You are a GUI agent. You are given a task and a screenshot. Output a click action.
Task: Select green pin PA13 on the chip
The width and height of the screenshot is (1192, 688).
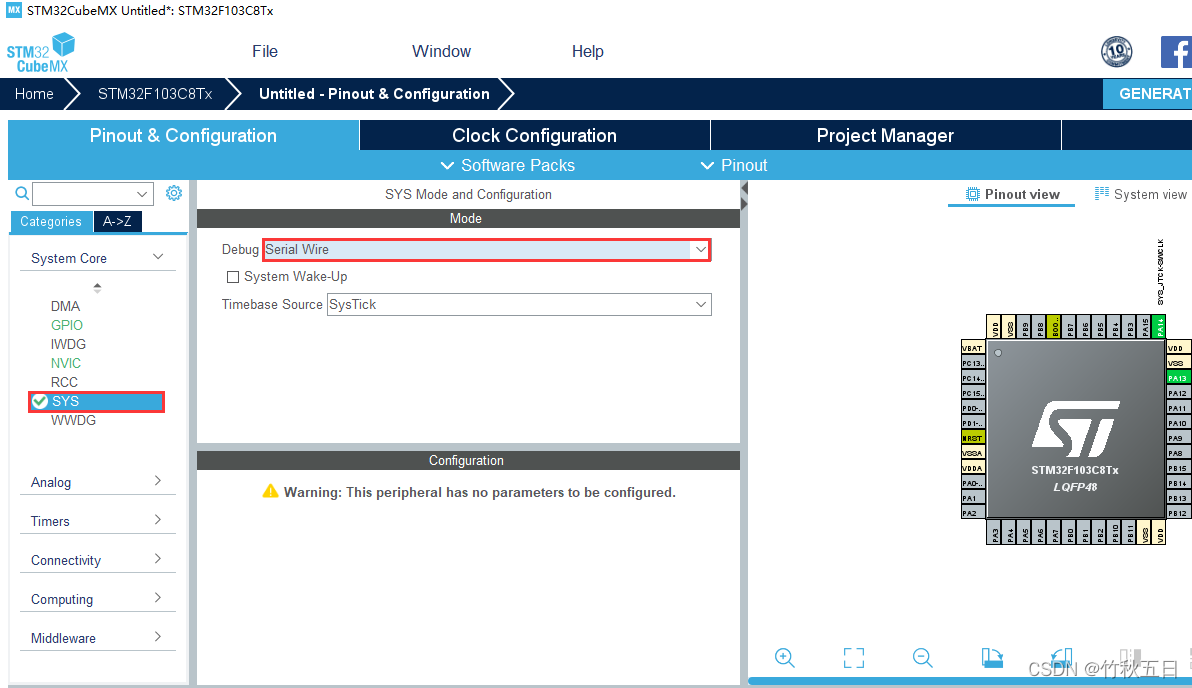[1177, 378]
